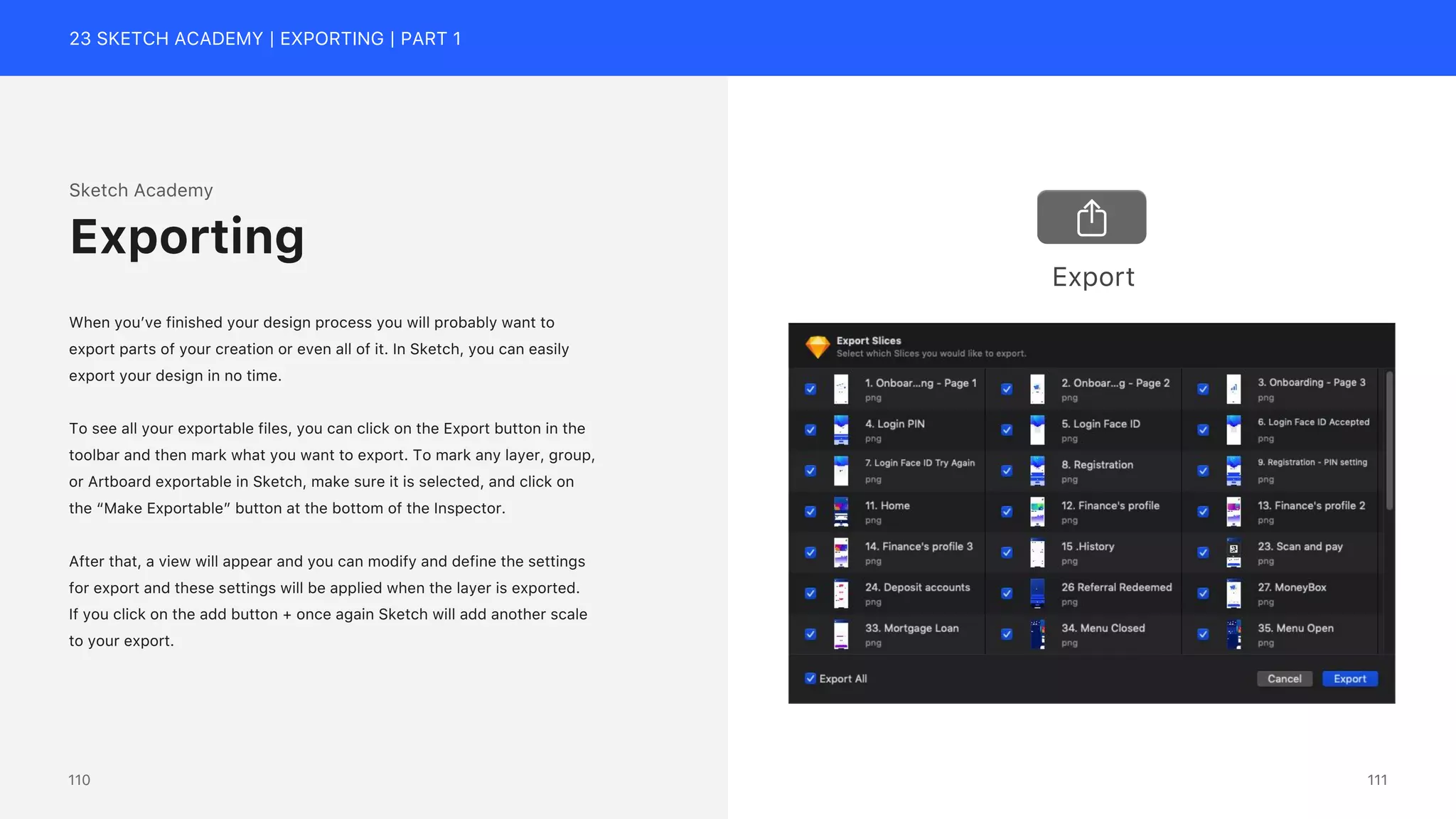This screenshot has height=819, width=1456.
Task: Click the Sketch diamond logo in Export Slices
Action: [x=818, y=346]
